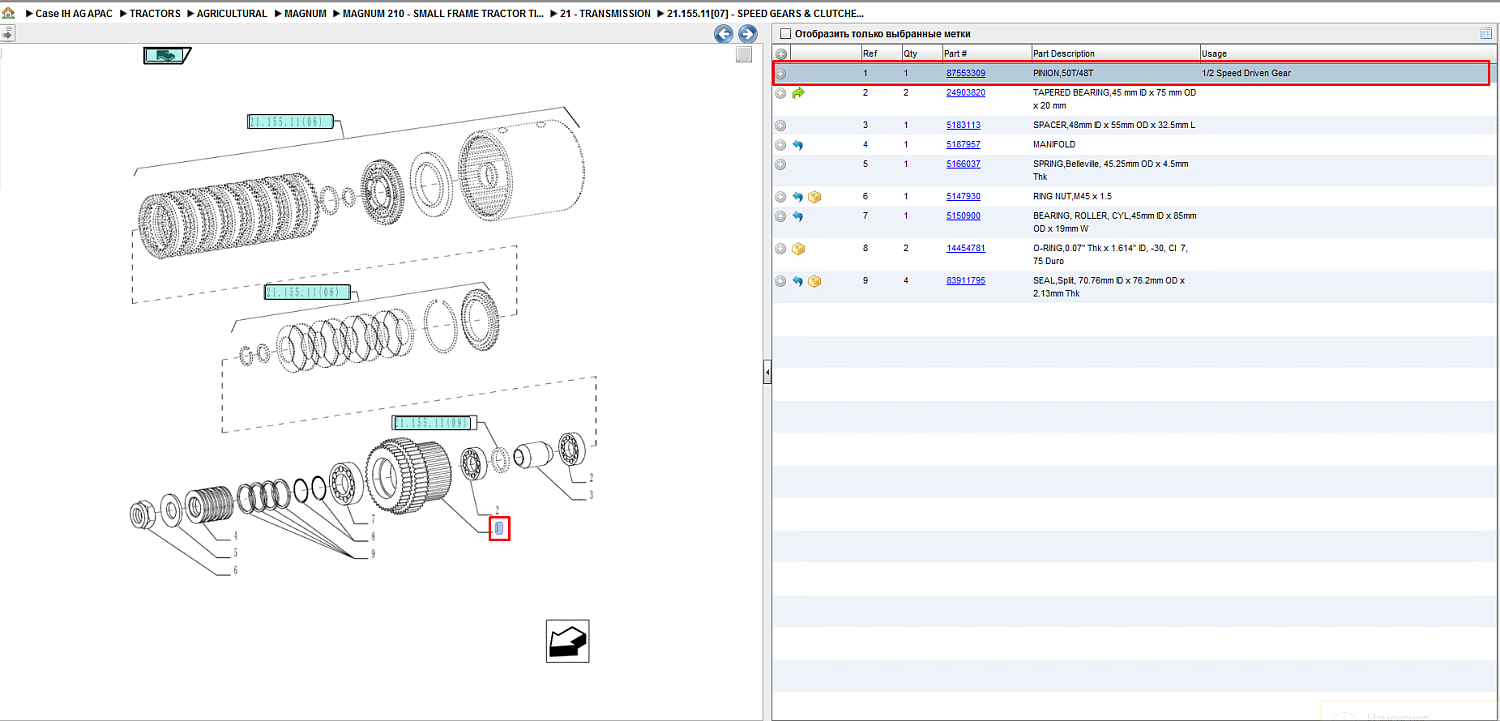This screenshot has width=1500, height=721.
Task: Click blue arrow icon on BEARING, ROLLER row
Action: pyautogui.click(x=798, y=216)
